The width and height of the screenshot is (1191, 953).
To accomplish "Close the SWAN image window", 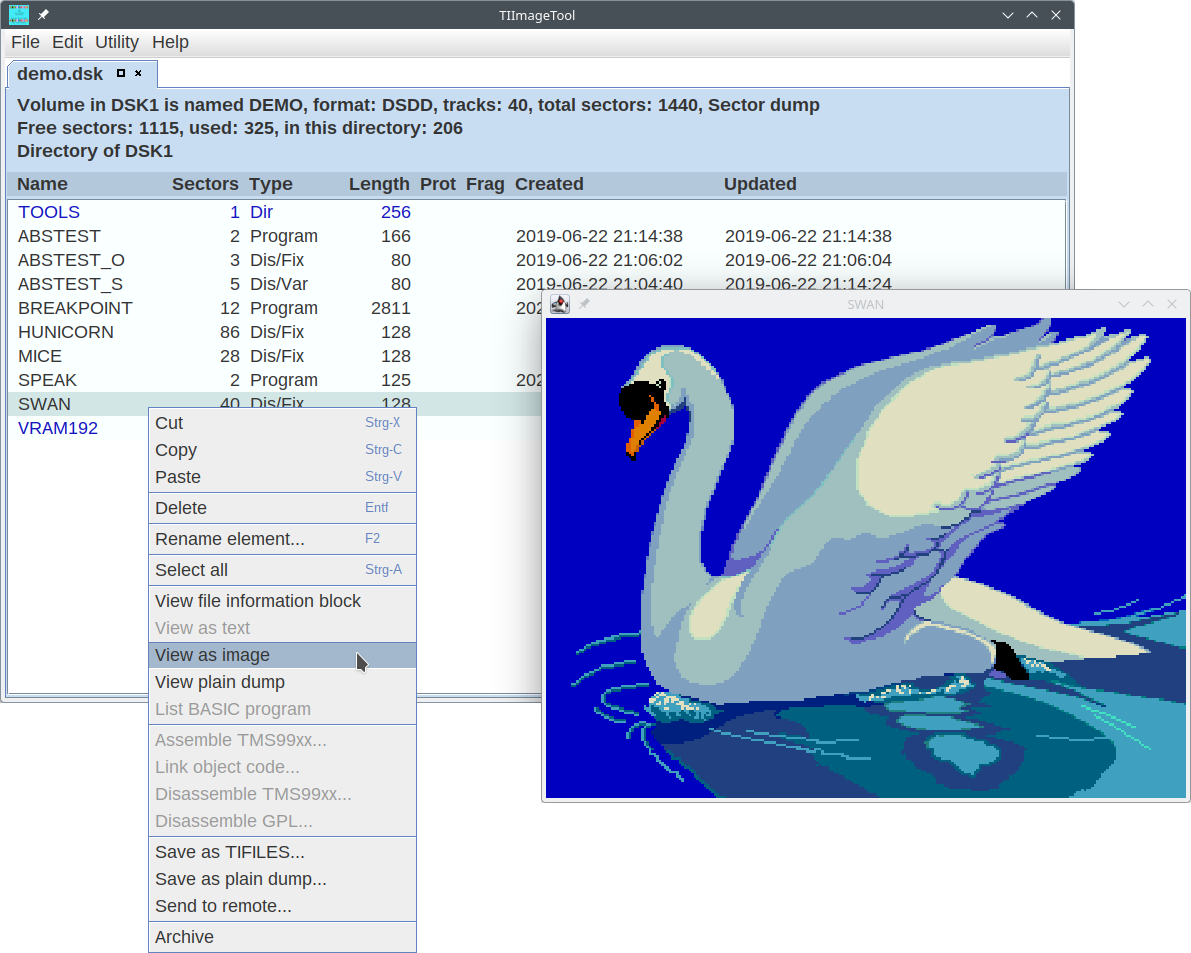I will [x=1172, y=304].
